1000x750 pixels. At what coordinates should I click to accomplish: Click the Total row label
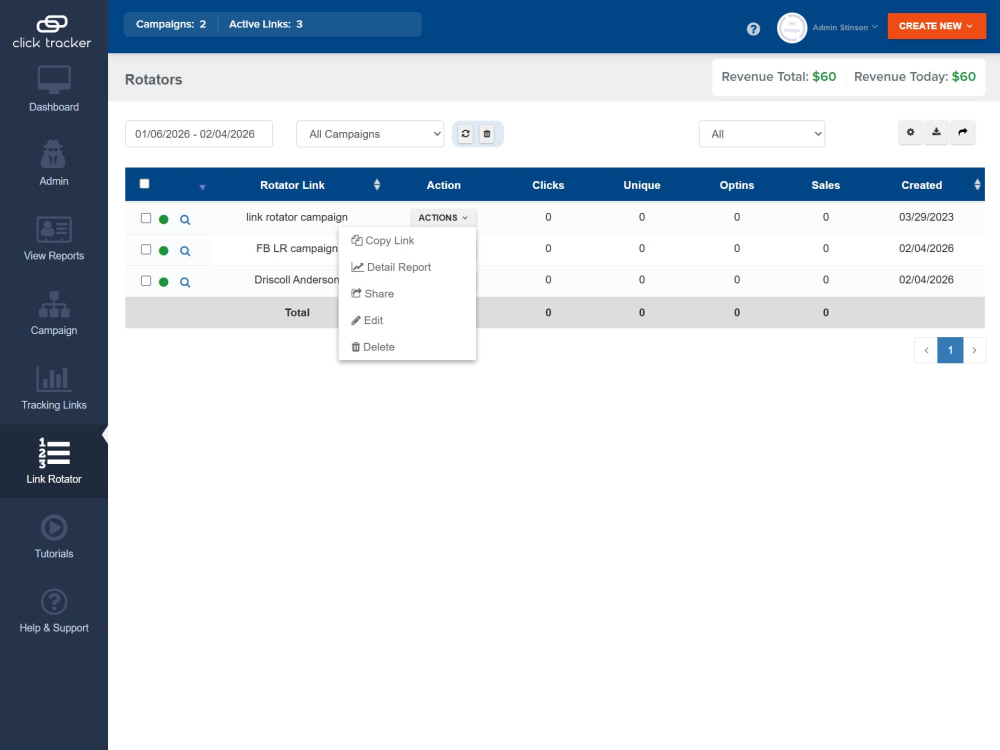(297, 312)
